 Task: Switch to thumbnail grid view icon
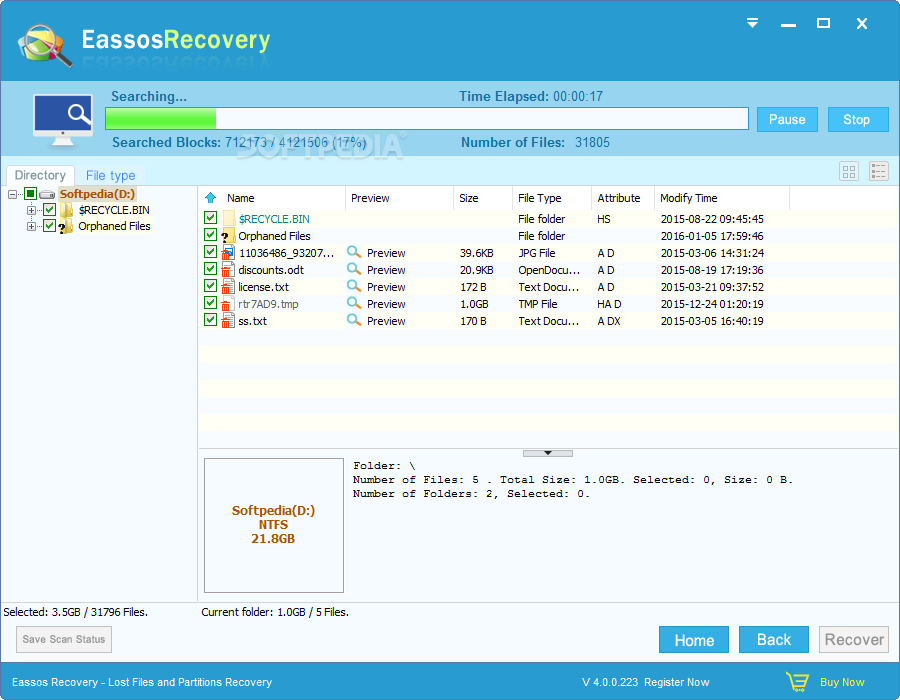tap(849, 171)
